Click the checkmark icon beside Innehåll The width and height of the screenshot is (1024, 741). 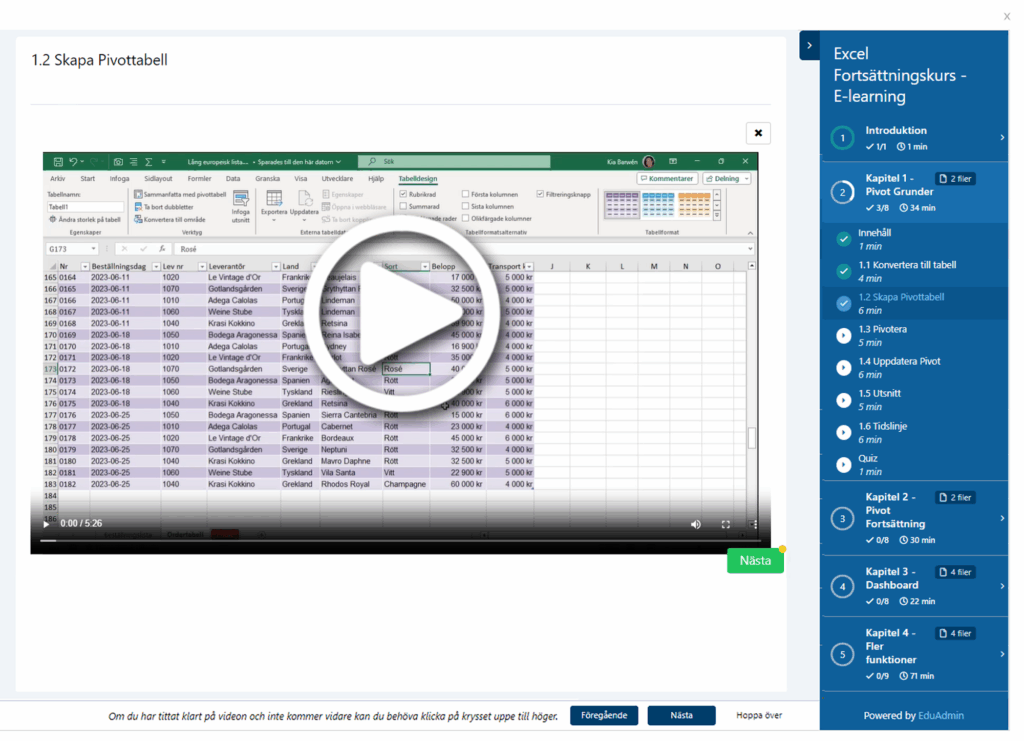click(844, 239)
